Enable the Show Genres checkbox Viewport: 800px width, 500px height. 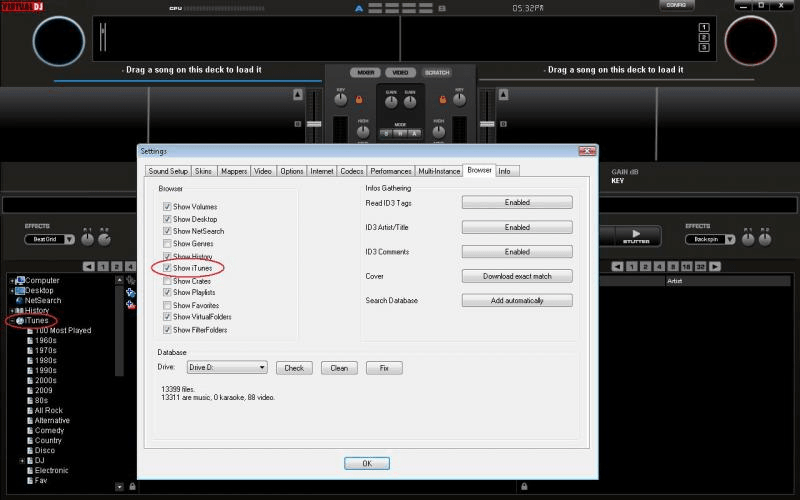pyautogui.click(x=166, y=244)
